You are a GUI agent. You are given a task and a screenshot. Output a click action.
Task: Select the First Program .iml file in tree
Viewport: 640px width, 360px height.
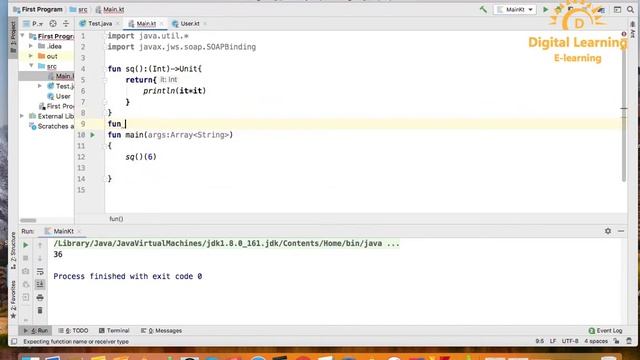56,106
